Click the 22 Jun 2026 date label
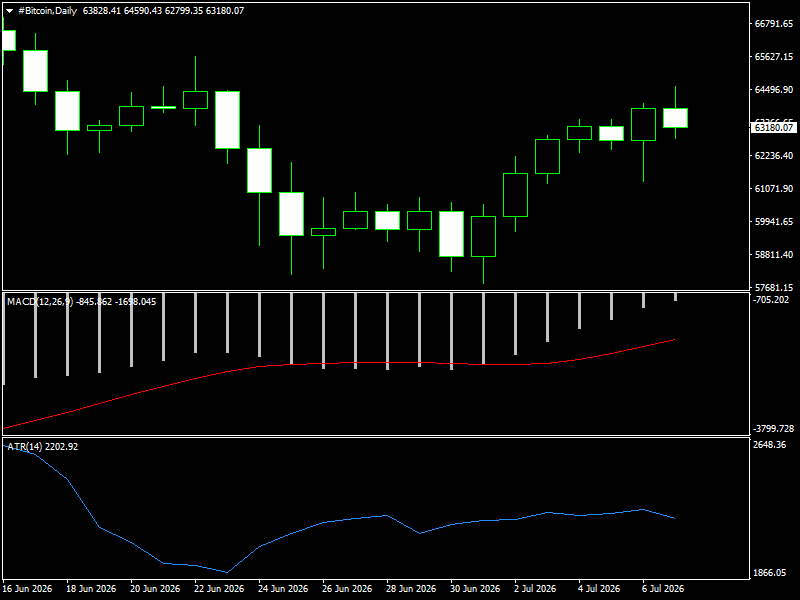The image size is (800, 600). [x=219, y=589]
